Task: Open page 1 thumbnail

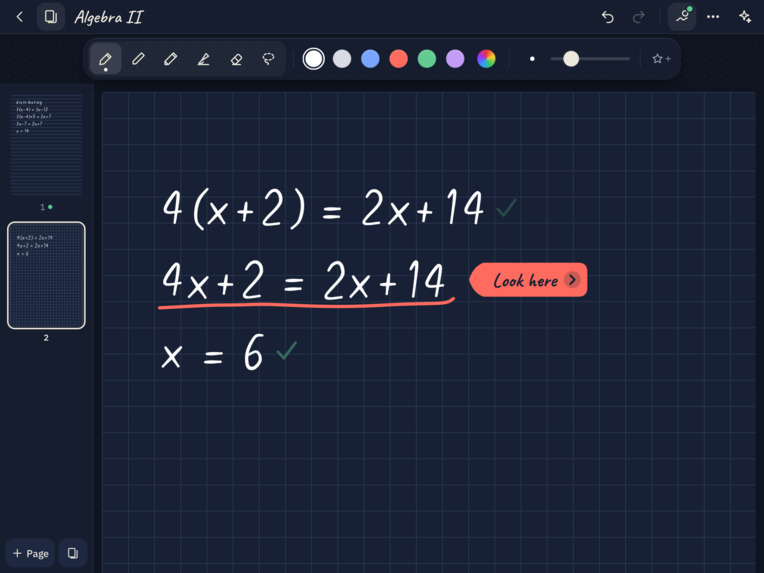Action: [x=46, y=145]
